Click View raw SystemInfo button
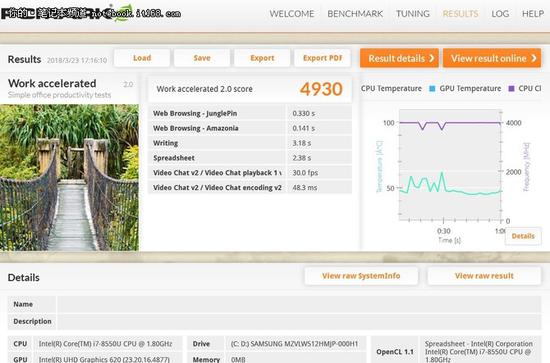550x363 pixels. (x=361, y=276)
